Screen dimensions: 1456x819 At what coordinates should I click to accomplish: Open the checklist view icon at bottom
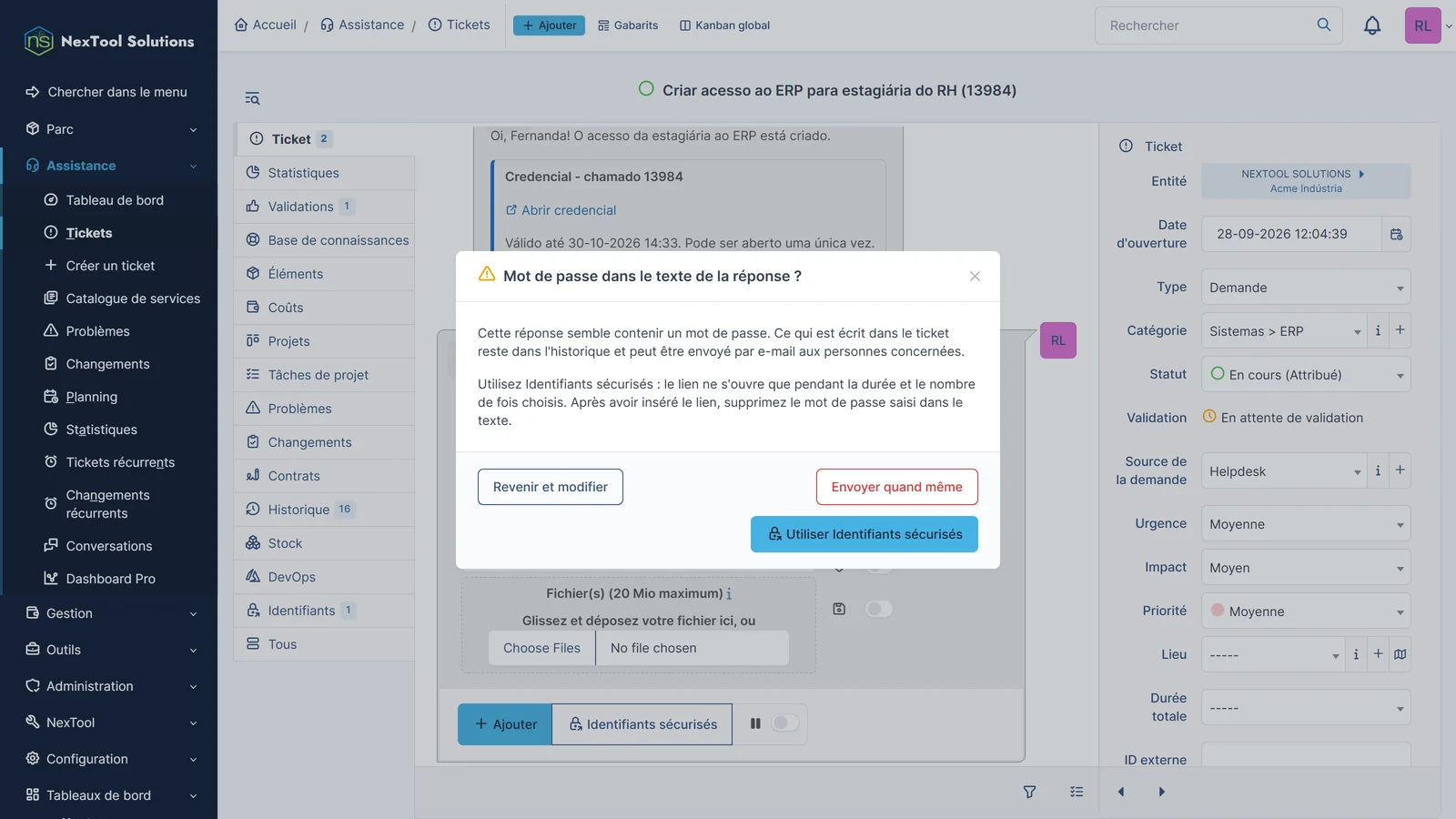[x=1077, y=792]
